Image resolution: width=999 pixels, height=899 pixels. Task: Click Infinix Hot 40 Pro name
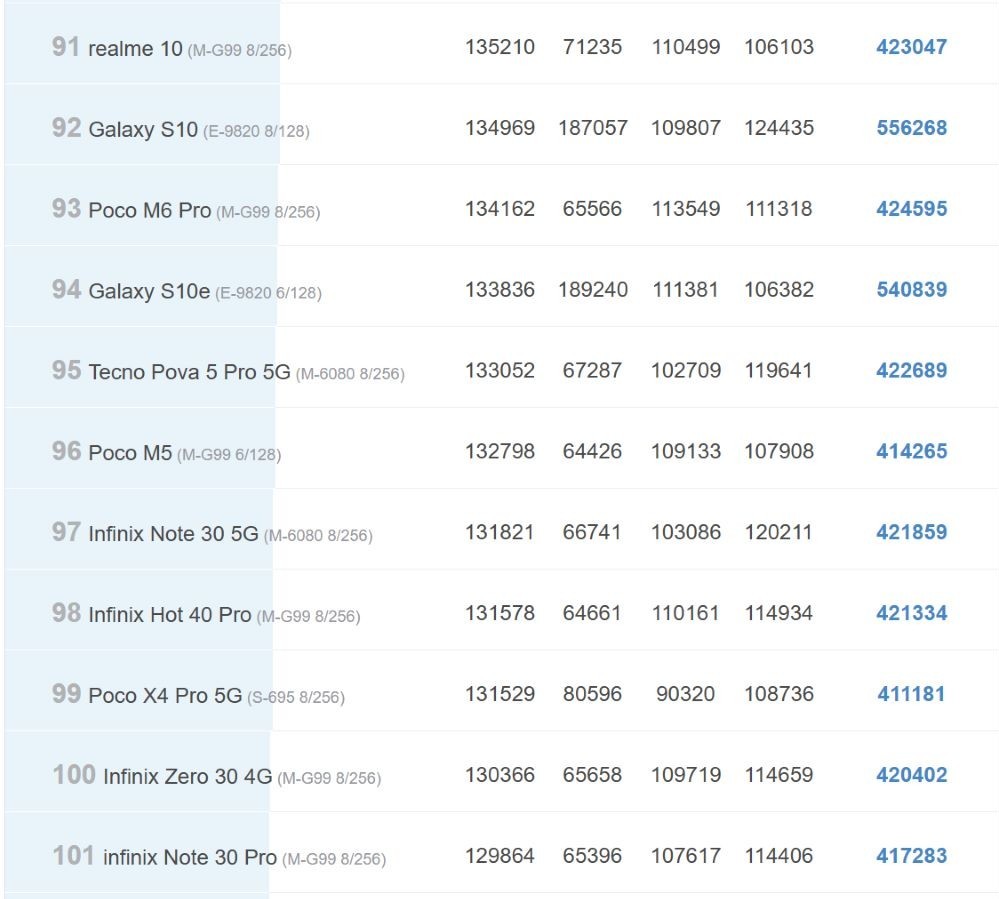click(x=169, y=615)
